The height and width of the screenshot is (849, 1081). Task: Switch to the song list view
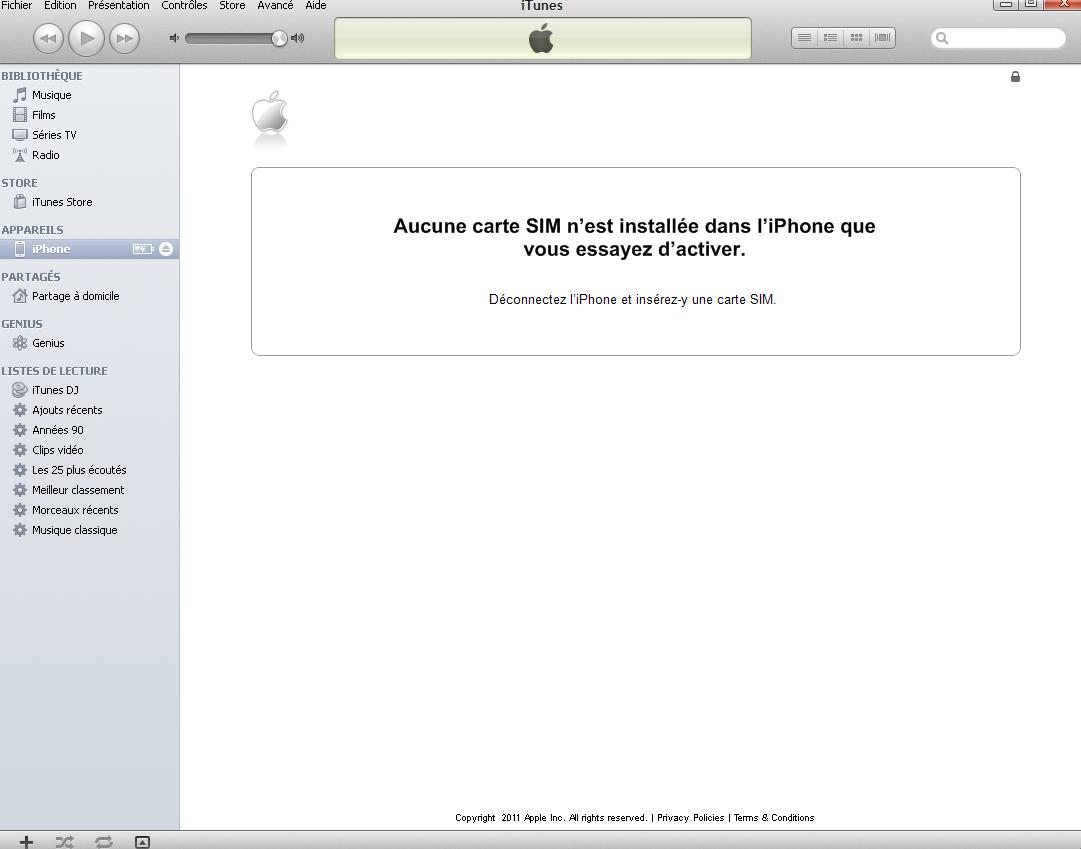point(804,38)
